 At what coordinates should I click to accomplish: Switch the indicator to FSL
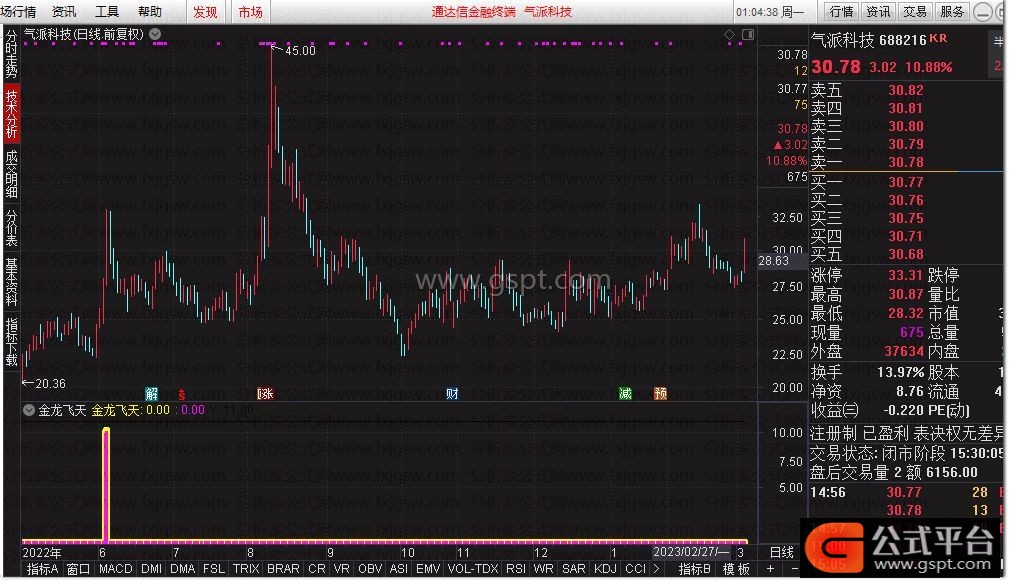[x=214, y=569]
